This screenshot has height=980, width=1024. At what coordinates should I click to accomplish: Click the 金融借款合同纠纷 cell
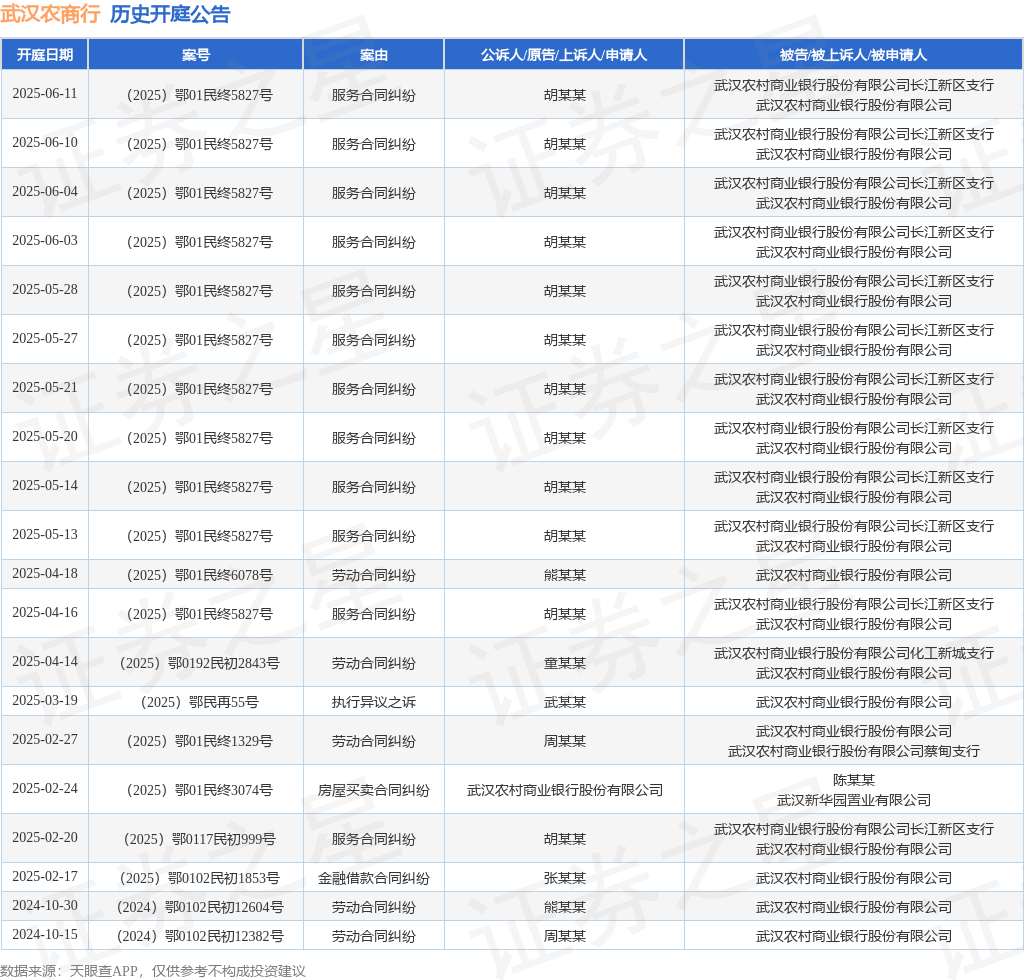[374, 878]
